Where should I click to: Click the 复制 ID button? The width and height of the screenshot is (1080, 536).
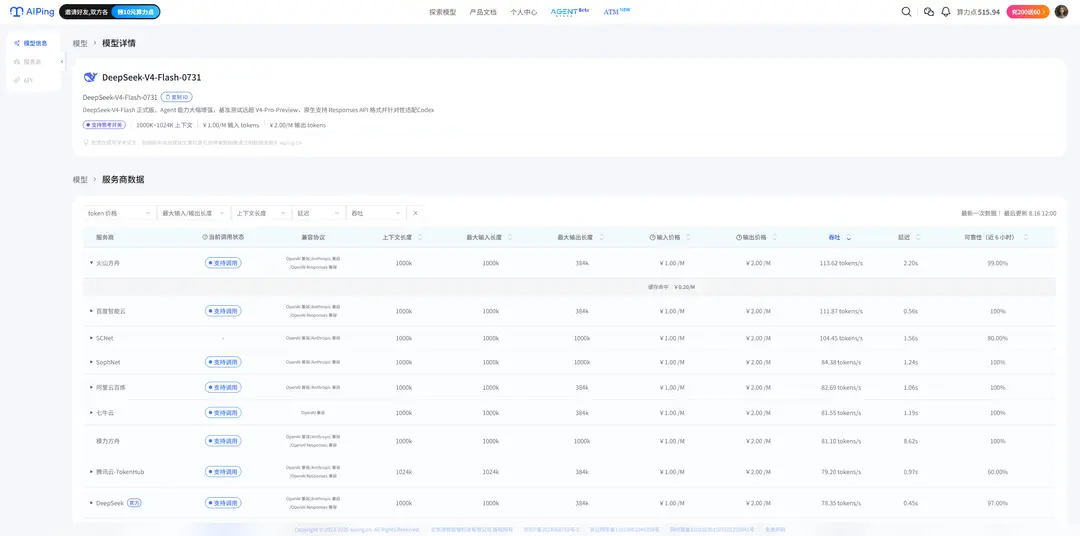(176, 97)
